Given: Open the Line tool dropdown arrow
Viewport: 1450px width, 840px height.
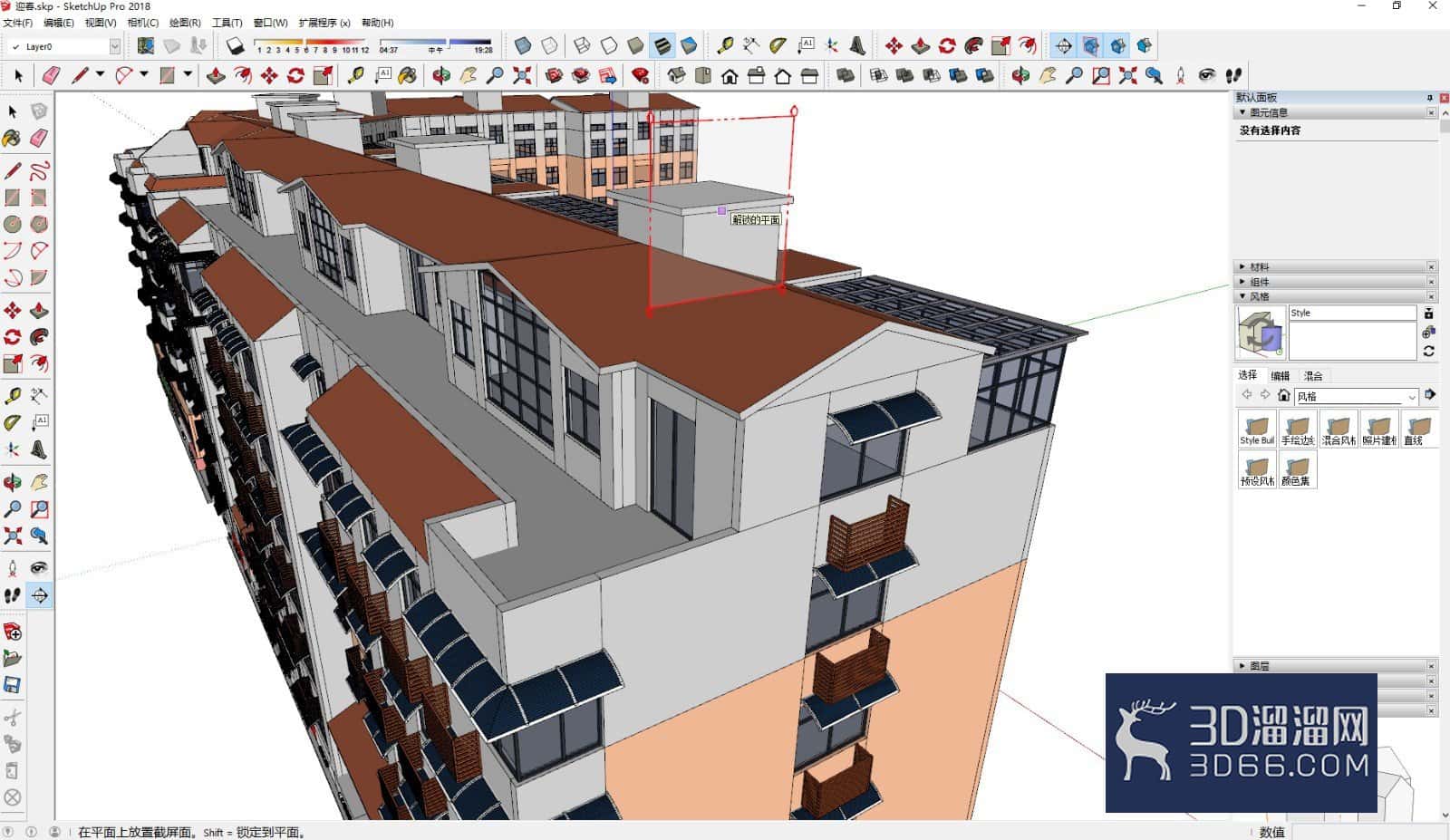Looking at the screenshot, I should tap(100, 75).
